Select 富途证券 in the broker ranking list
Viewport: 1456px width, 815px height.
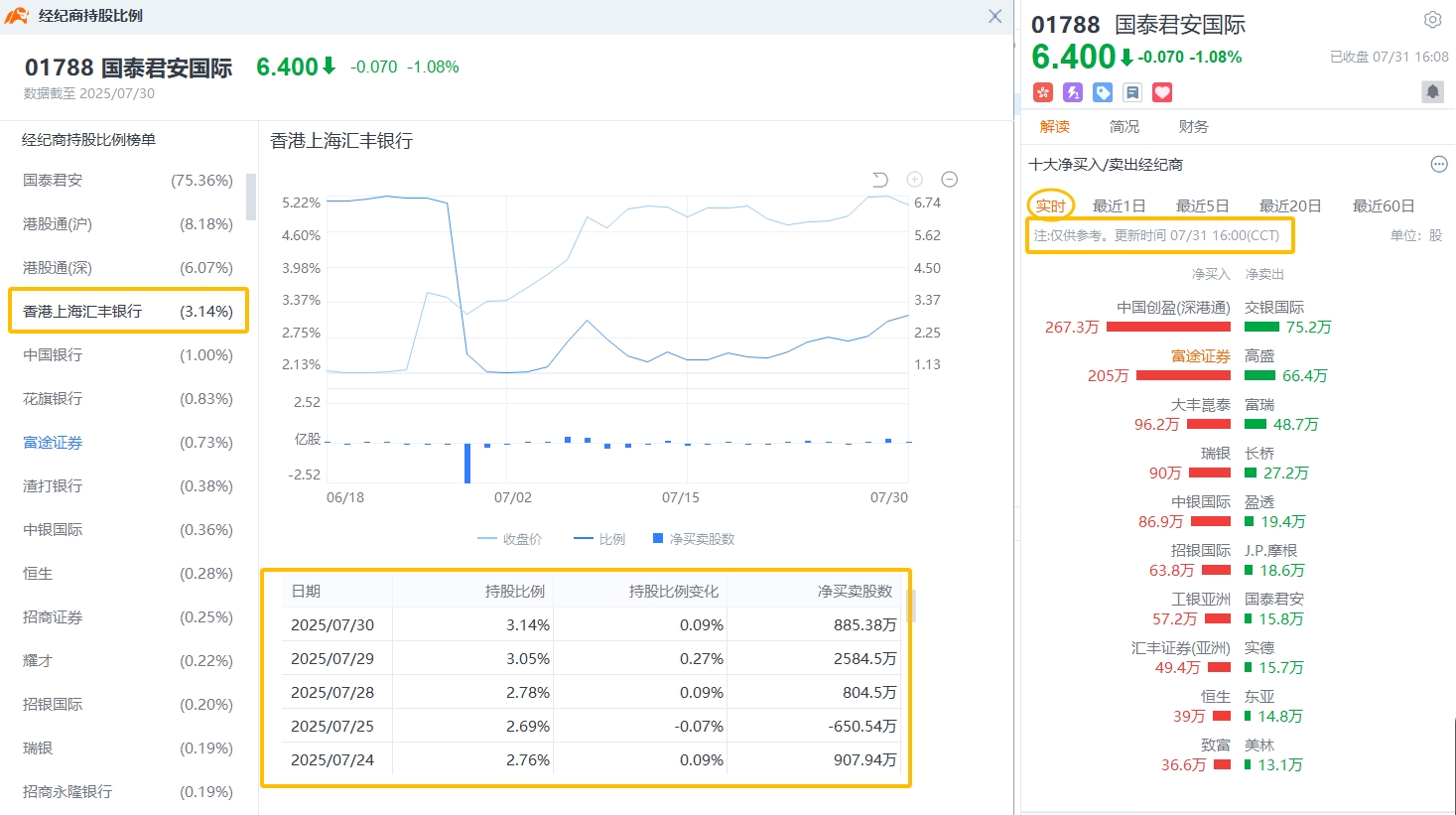pyautogui.click(x=128, y=443)
